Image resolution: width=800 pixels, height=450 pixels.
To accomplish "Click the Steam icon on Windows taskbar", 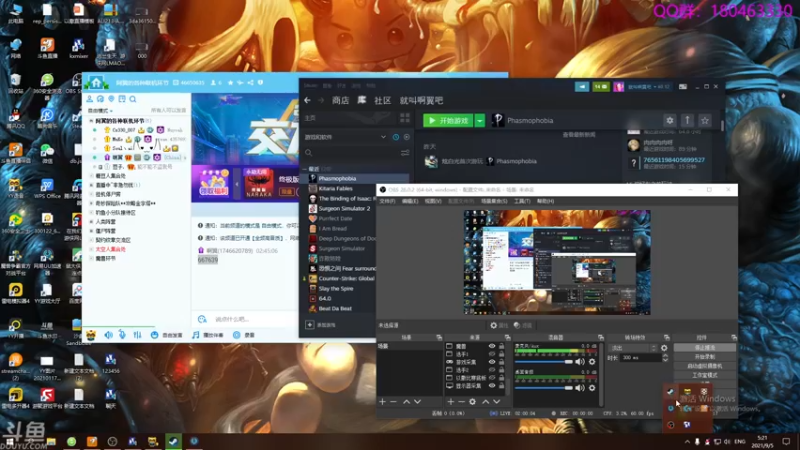I will [173, 441].
